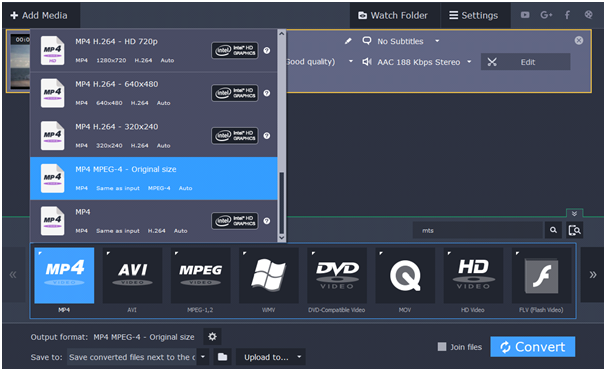The image size is (606, 371).
Task: Click the preset list scroll down arrow
Action: (x=282, y=237)
